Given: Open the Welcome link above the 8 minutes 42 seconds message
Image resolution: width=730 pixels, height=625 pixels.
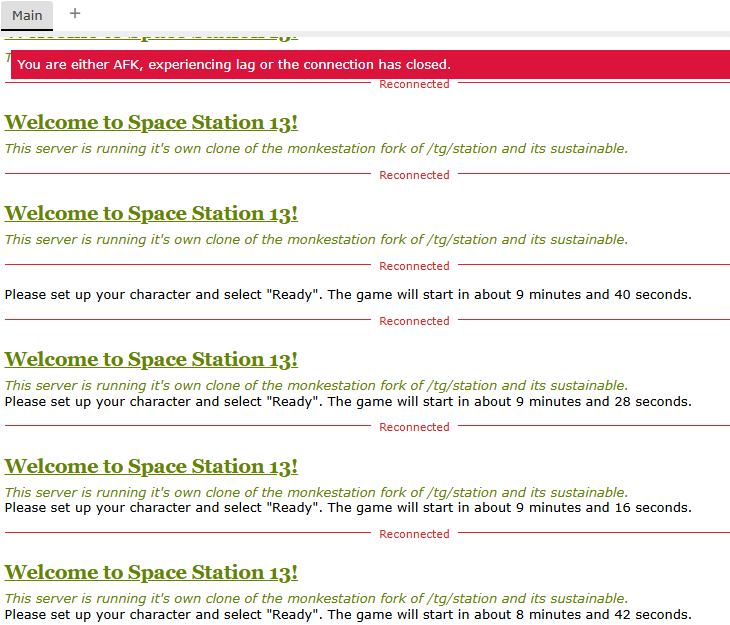Looking at the screenshot, I should 151,573.
